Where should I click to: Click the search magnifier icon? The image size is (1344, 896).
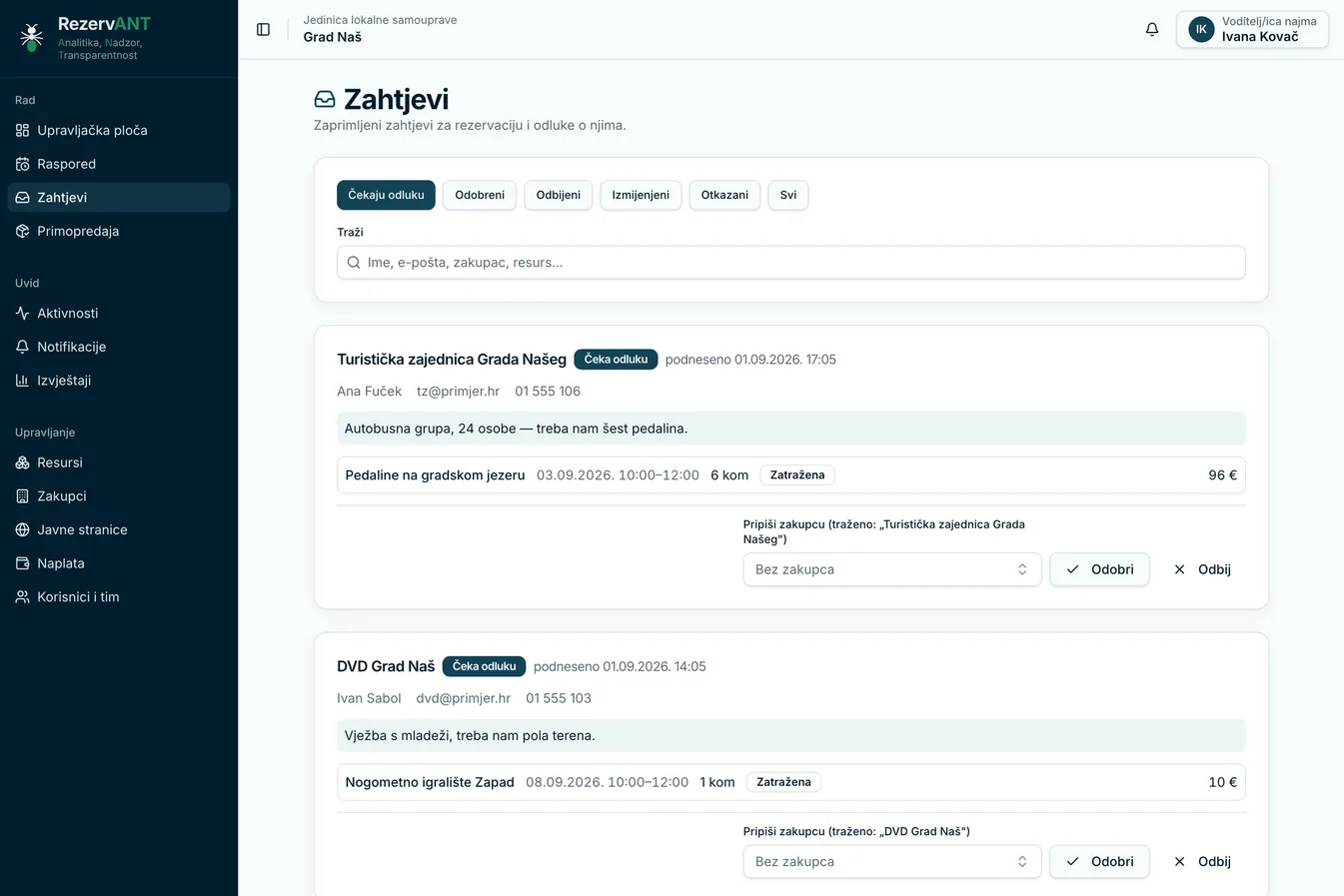click(x=354, y=263)
